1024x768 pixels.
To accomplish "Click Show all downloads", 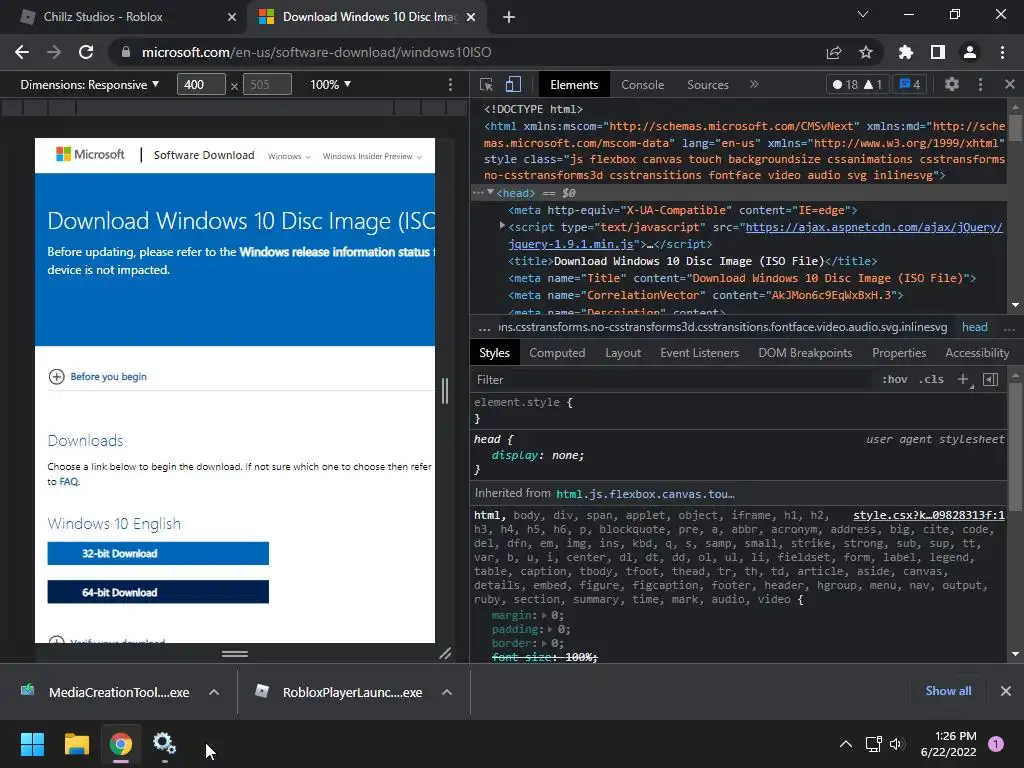I will (948, 690).
